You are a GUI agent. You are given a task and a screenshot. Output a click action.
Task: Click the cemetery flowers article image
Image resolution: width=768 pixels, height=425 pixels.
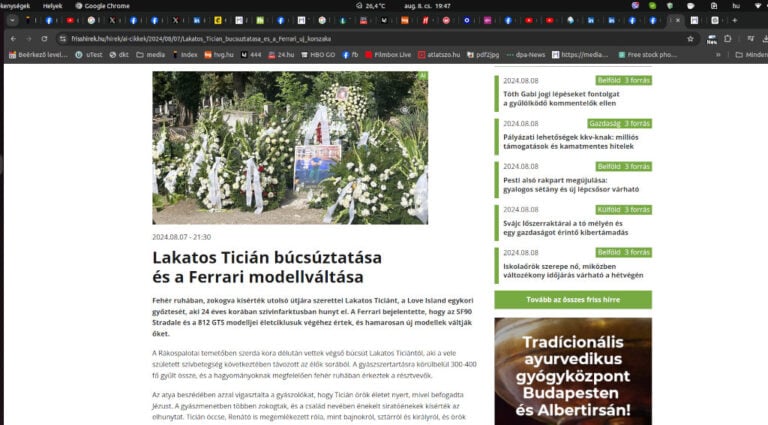[290, 148]
